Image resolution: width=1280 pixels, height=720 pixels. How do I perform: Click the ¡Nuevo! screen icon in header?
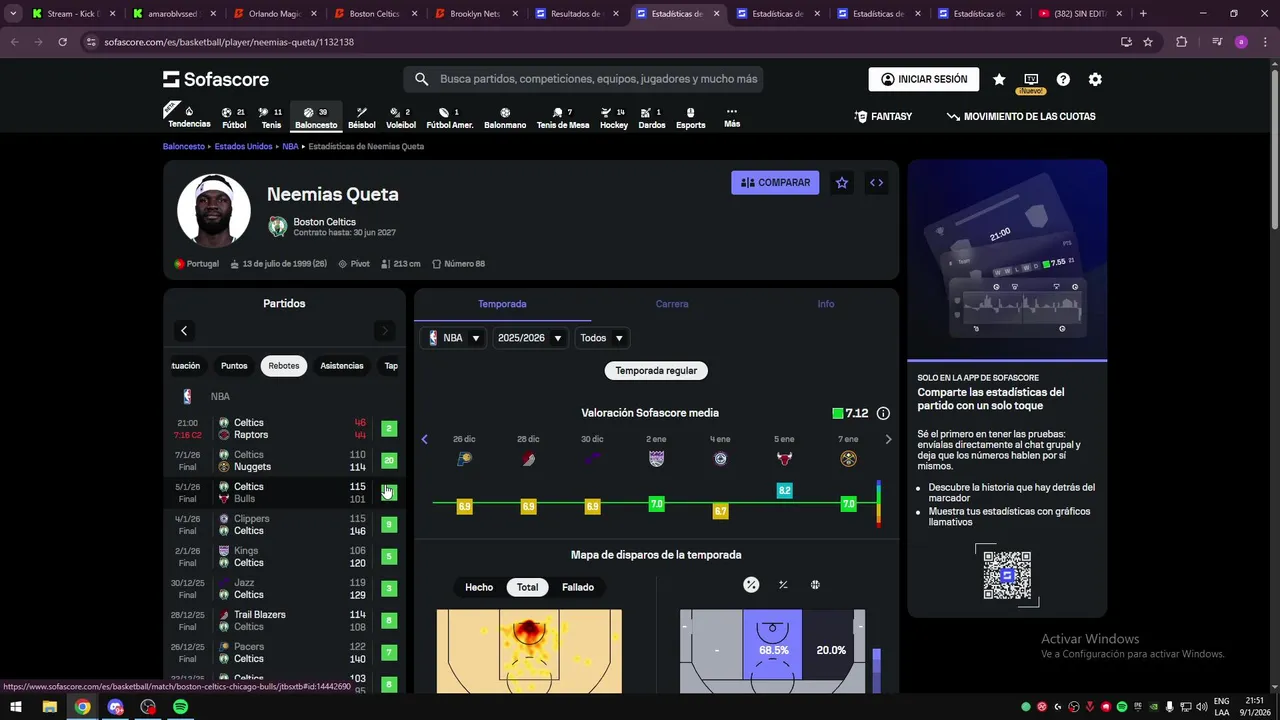point(1031,81)
